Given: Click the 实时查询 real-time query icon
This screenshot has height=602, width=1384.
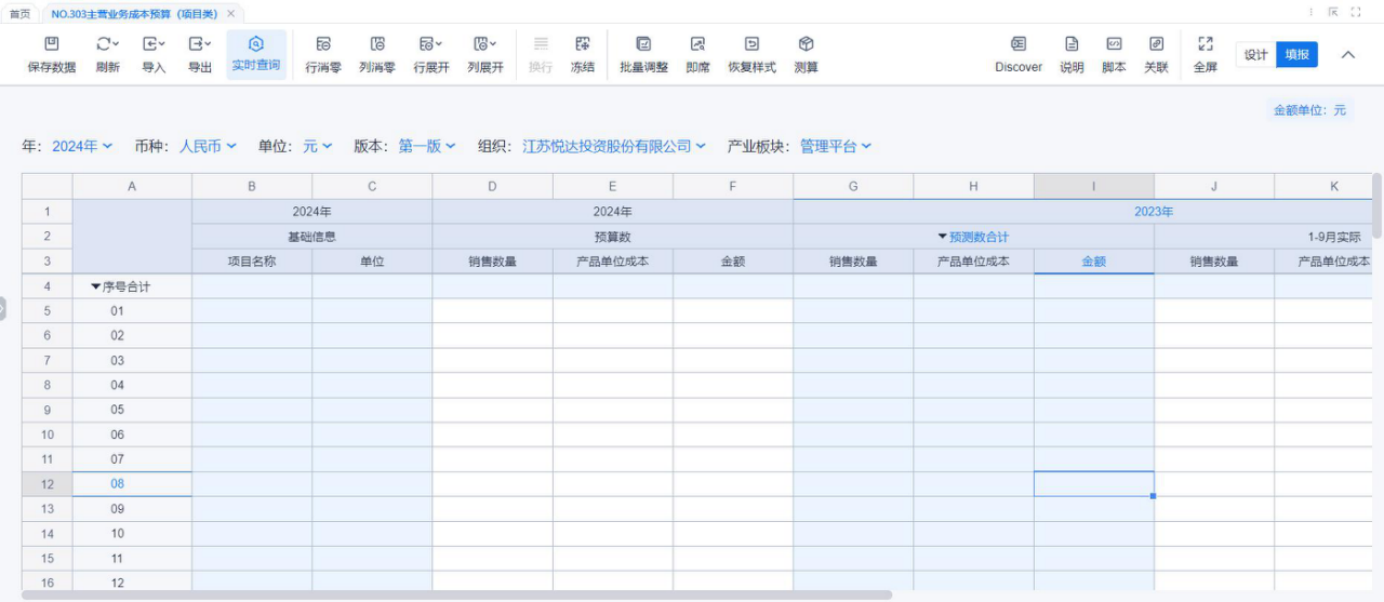Looking at the screenshot, I should tap(256, 44).
